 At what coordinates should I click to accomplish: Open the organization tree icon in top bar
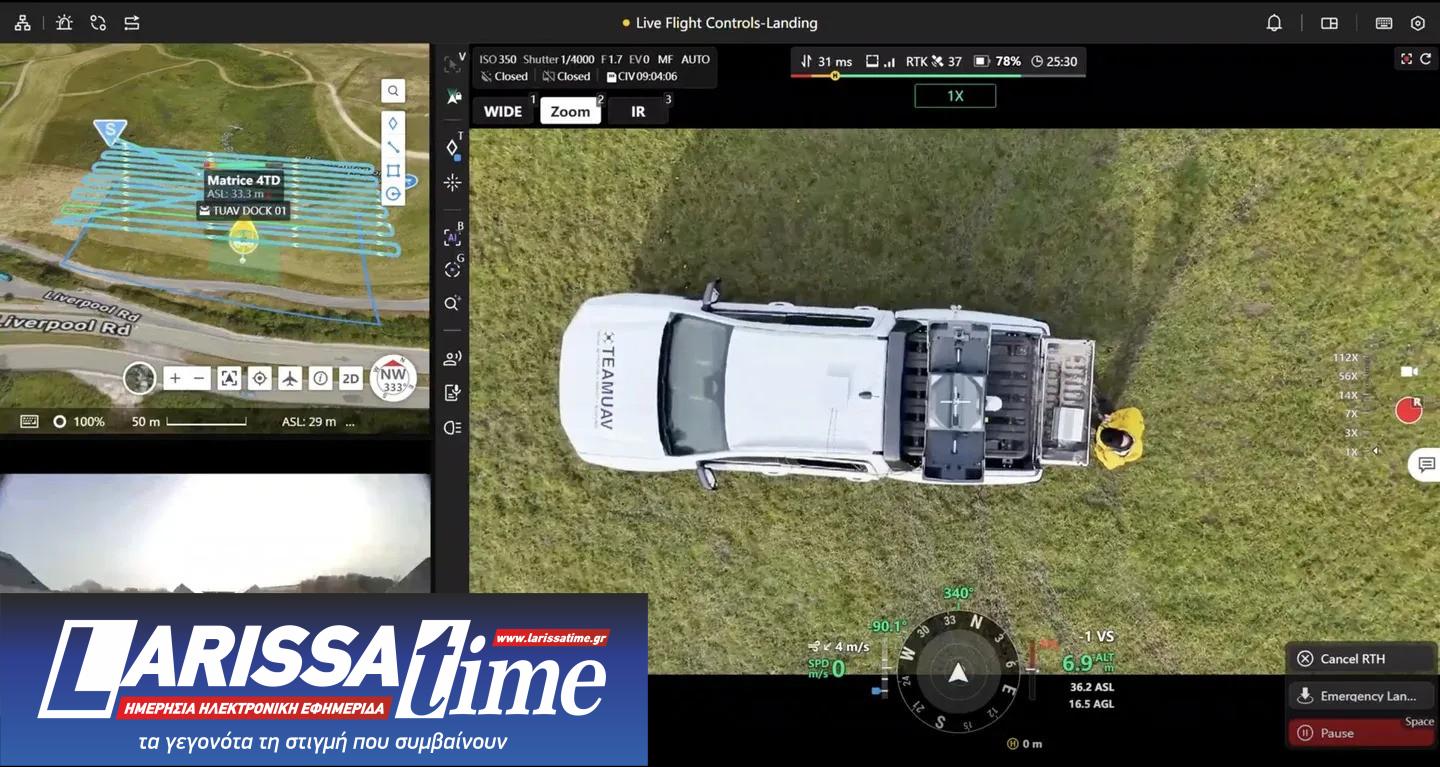click(22, 22)
